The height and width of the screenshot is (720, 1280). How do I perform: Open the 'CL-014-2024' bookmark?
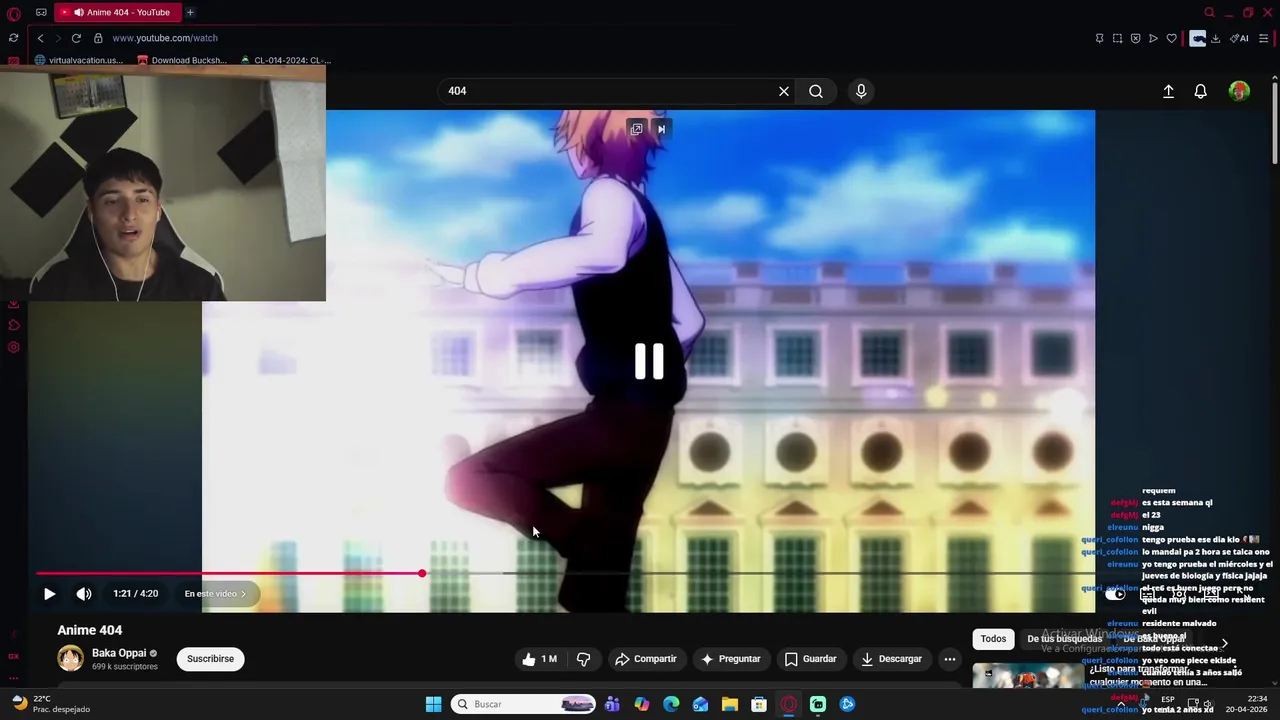(x=285, y=60)
